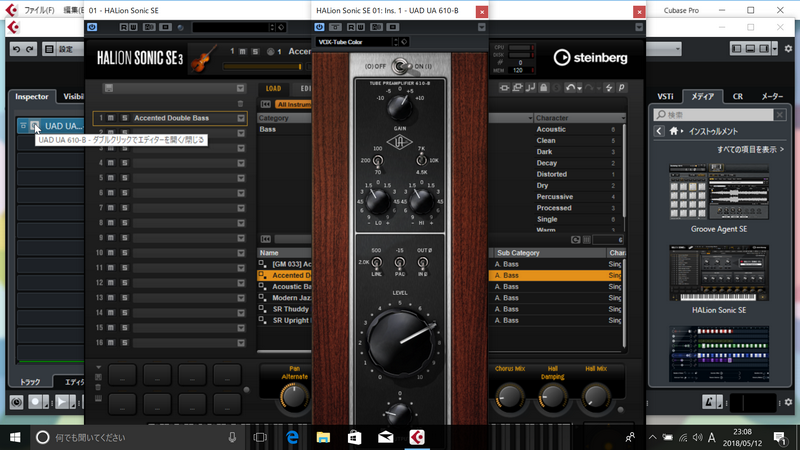Open UAD 610-B window functions dropdown arrow
This screenshot has width=800, height=450.
pyautogui.click(x=482, y=27)
